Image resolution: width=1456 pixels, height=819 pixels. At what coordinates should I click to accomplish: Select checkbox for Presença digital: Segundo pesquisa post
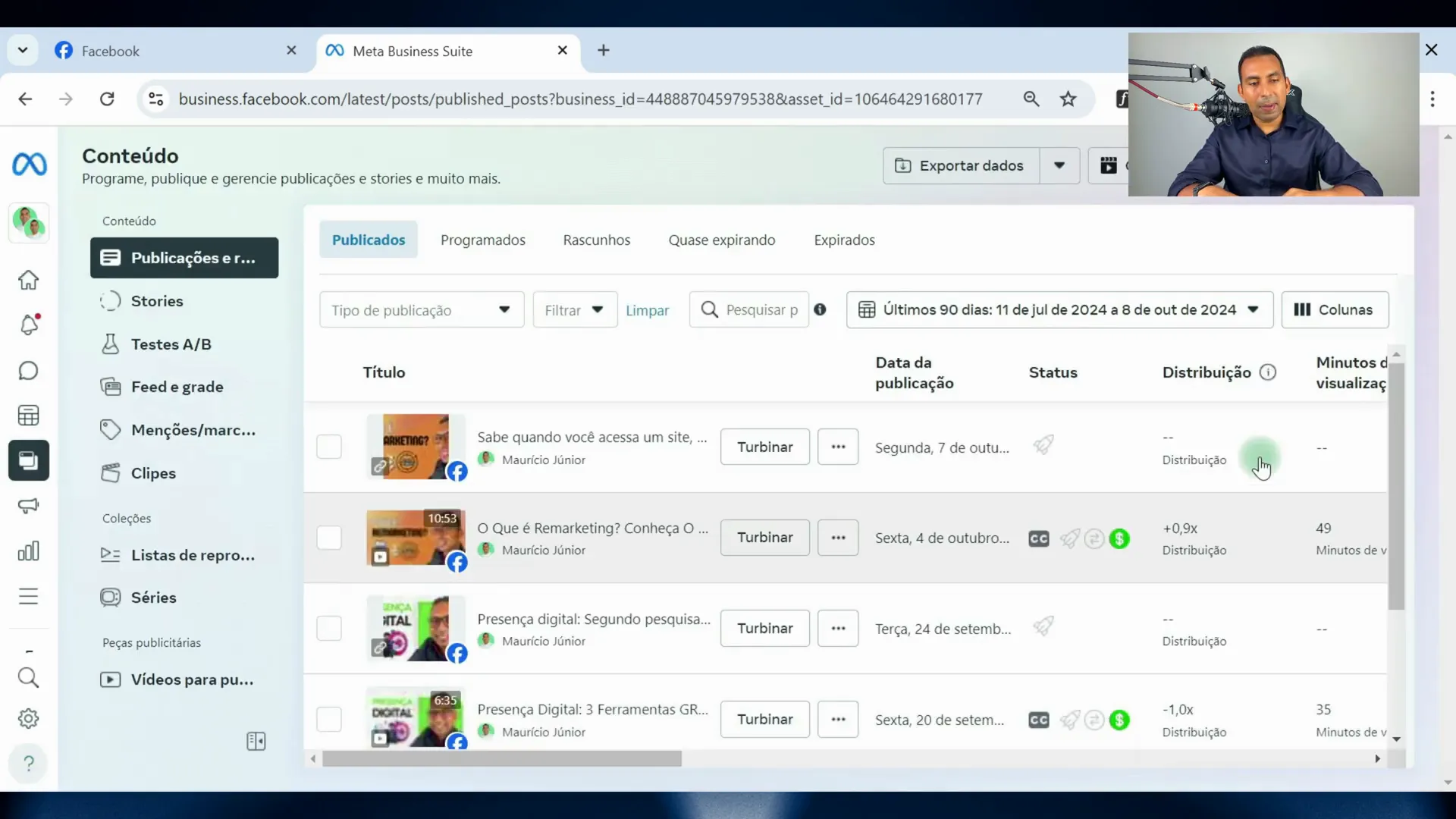pos(329,629)
